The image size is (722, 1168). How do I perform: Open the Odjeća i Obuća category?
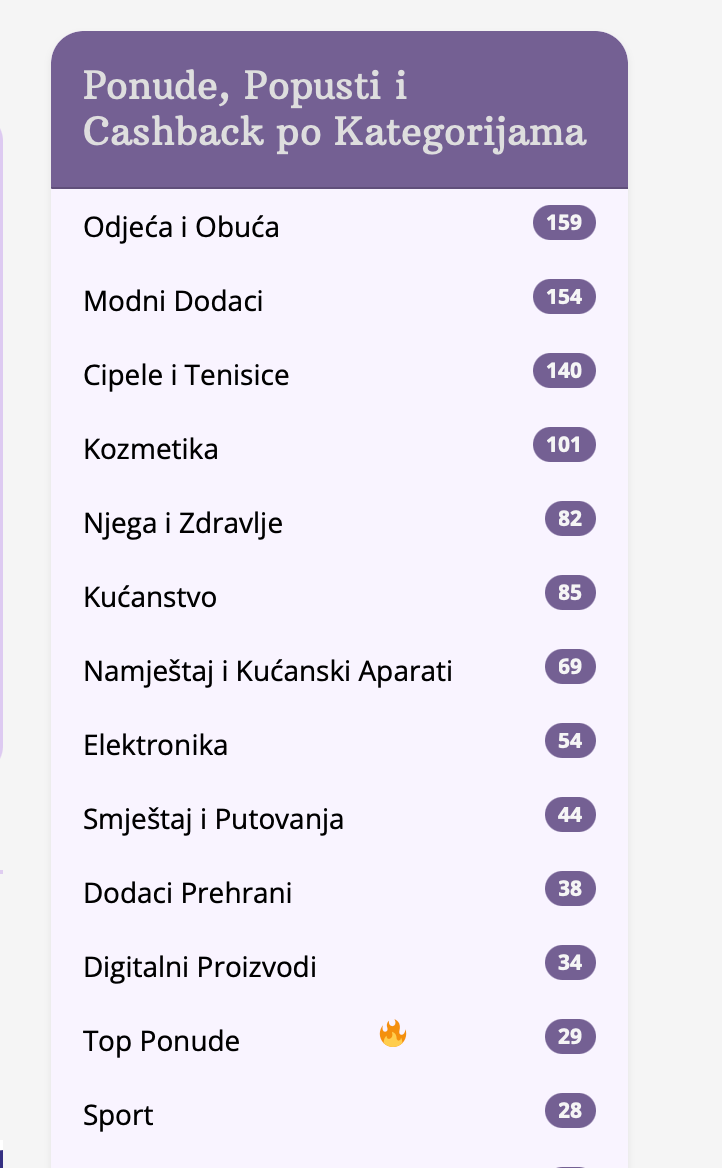[181, 227]
